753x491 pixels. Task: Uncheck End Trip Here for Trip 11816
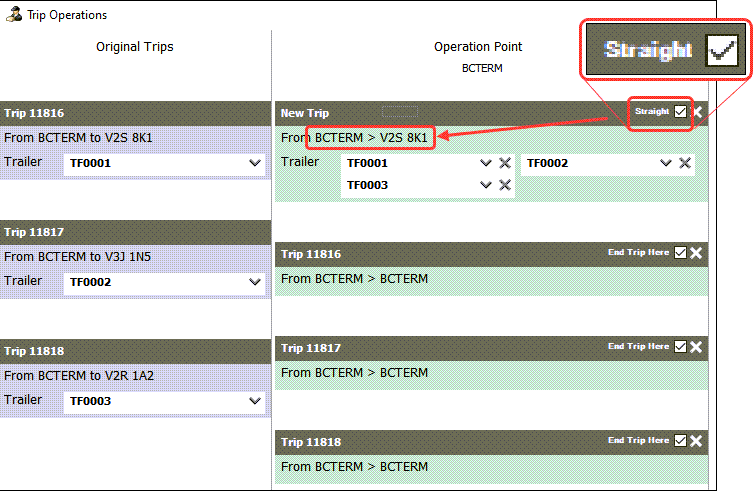[681, 253]
